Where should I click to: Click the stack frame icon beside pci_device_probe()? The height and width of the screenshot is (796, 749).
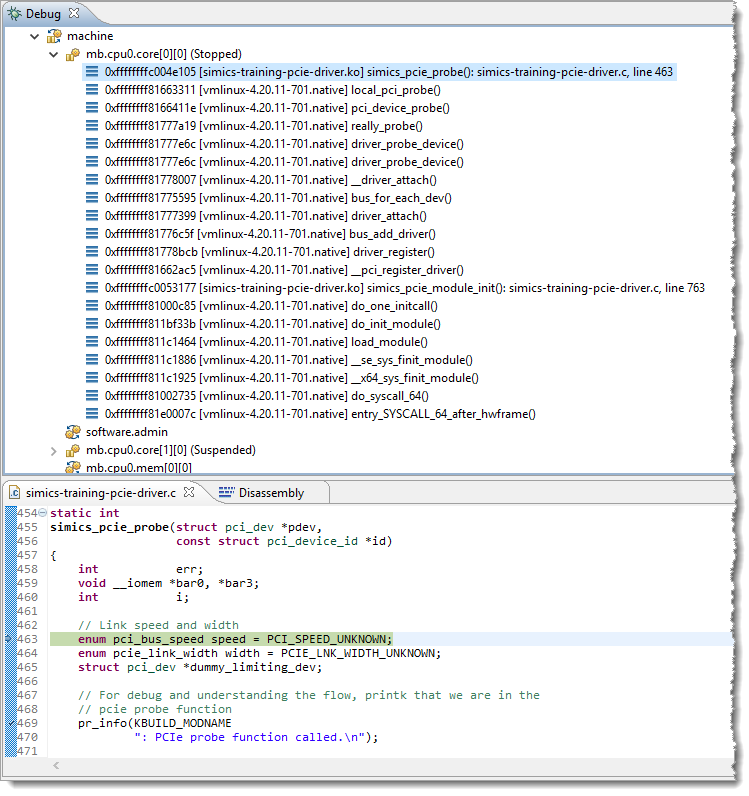click(x=92, y=108)
